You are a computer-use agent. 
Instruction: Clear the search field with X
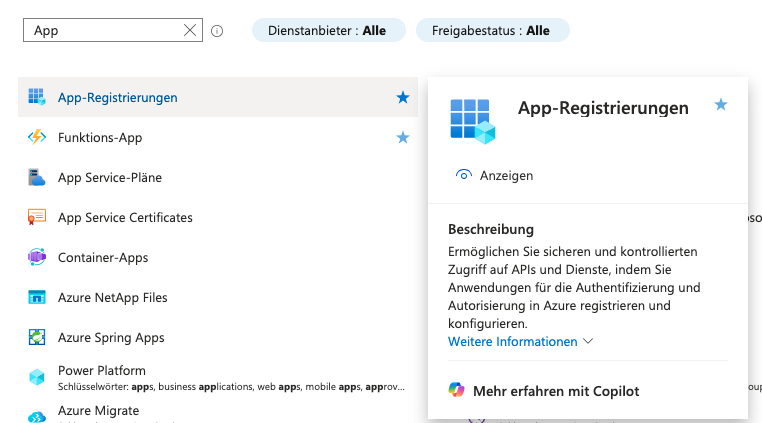coord(190,30)
